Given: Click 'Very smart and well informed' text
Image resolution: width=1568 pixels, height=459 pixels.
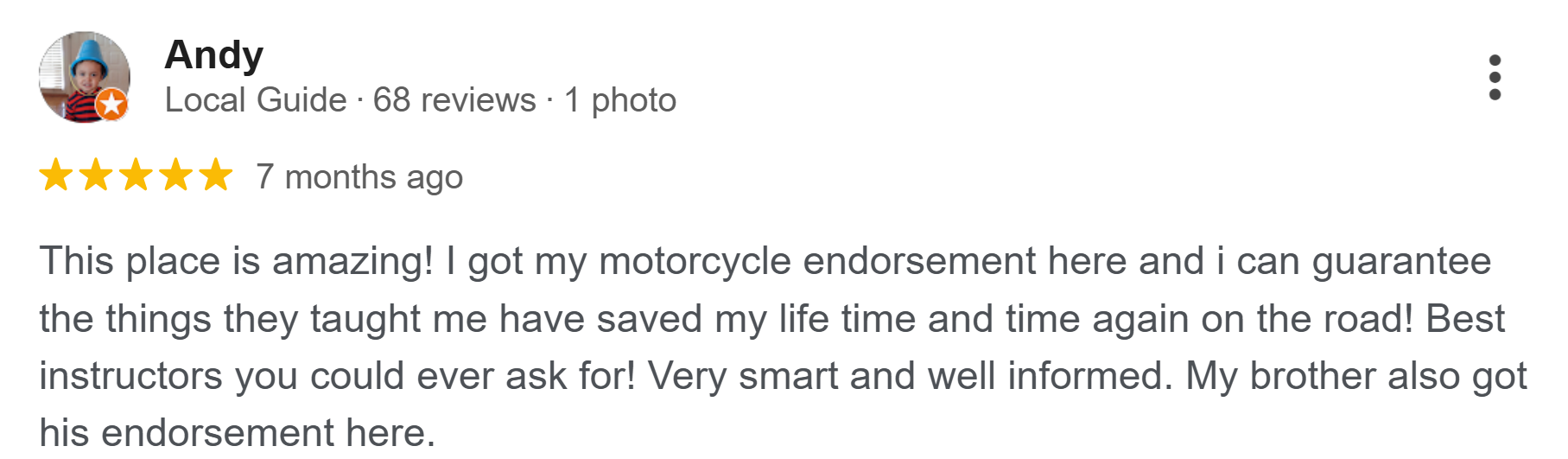Looking at the screenshot, I should point(909,376).
